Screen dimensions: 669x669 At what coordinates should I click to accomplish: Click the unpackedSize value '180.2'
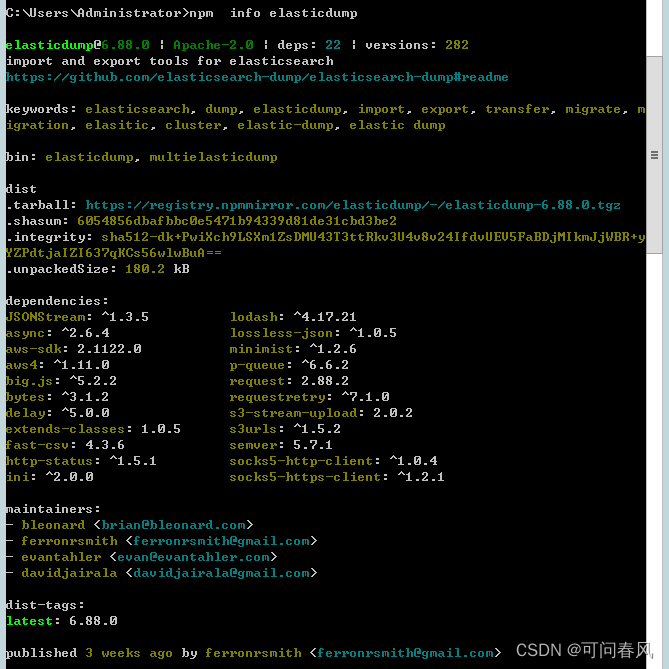pyautogui.click(x=145, y=269)
